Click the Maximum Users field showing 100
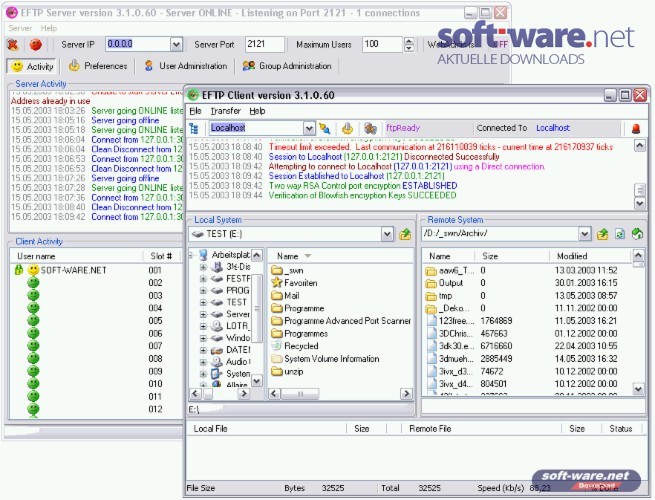This screenshot has height=500, width=655. (382, 44)
